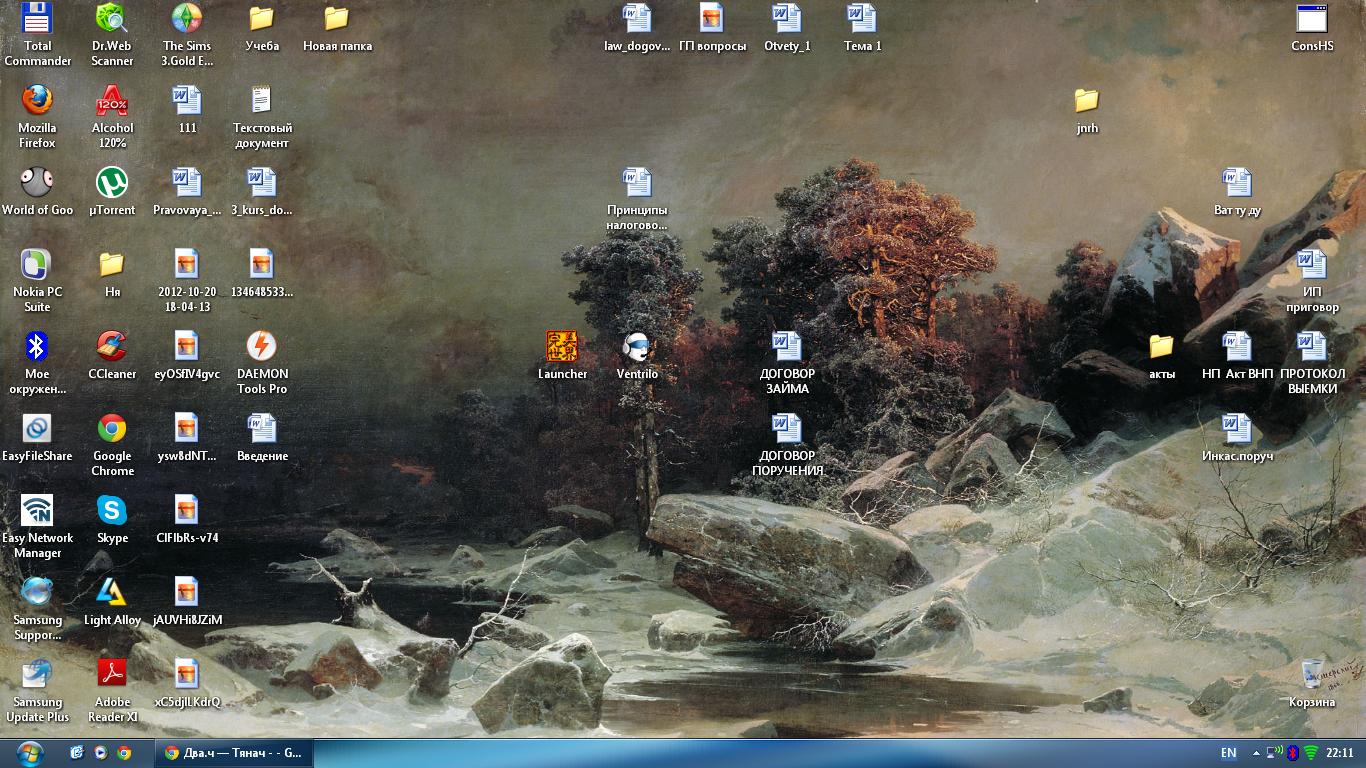The height and width of the screenshot is (768, 1366).
Task: Select the Nokia PC Suite icon
Action: tap(37, 280)
